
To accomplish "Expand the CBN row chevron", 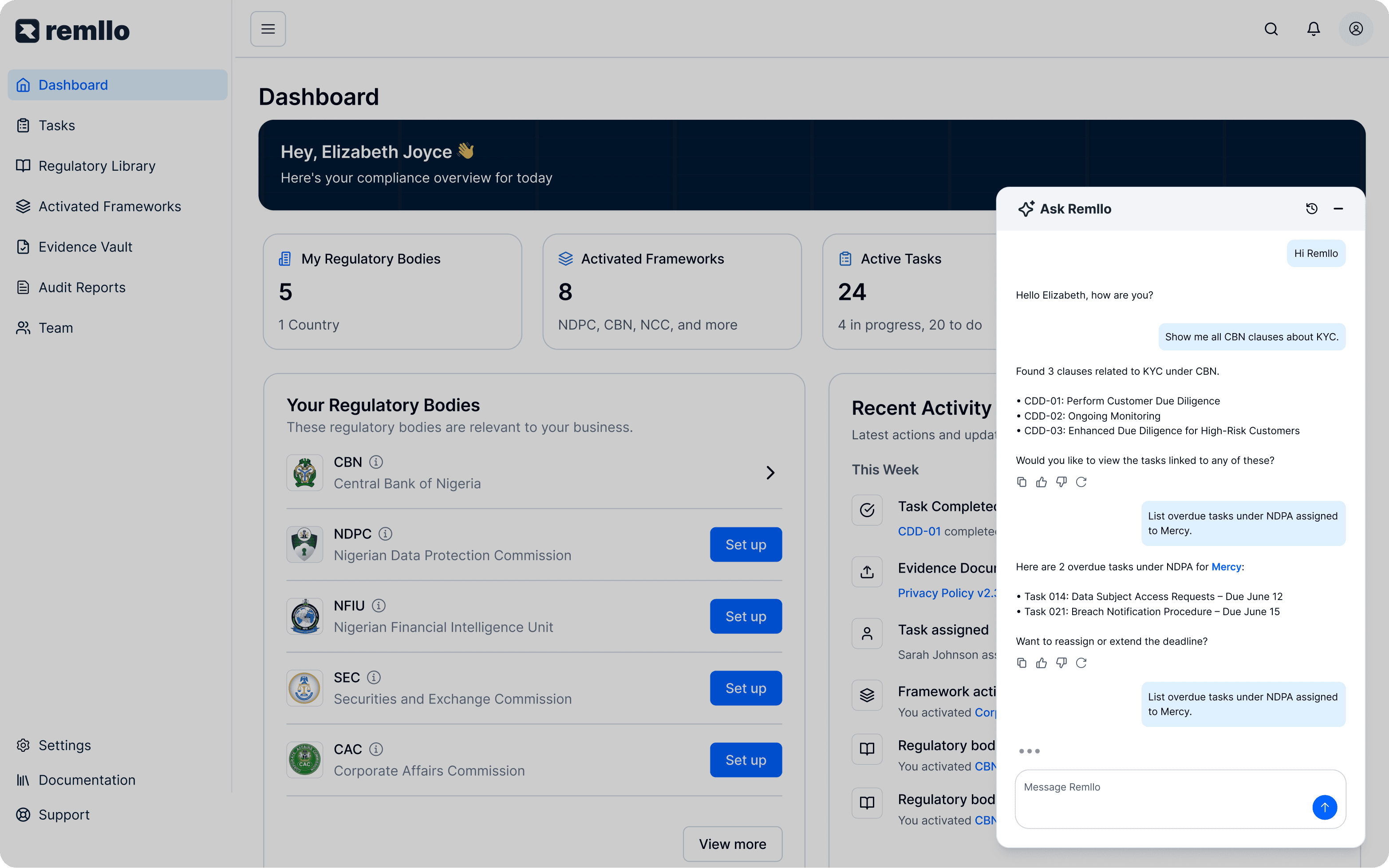I will click(770, 472).
